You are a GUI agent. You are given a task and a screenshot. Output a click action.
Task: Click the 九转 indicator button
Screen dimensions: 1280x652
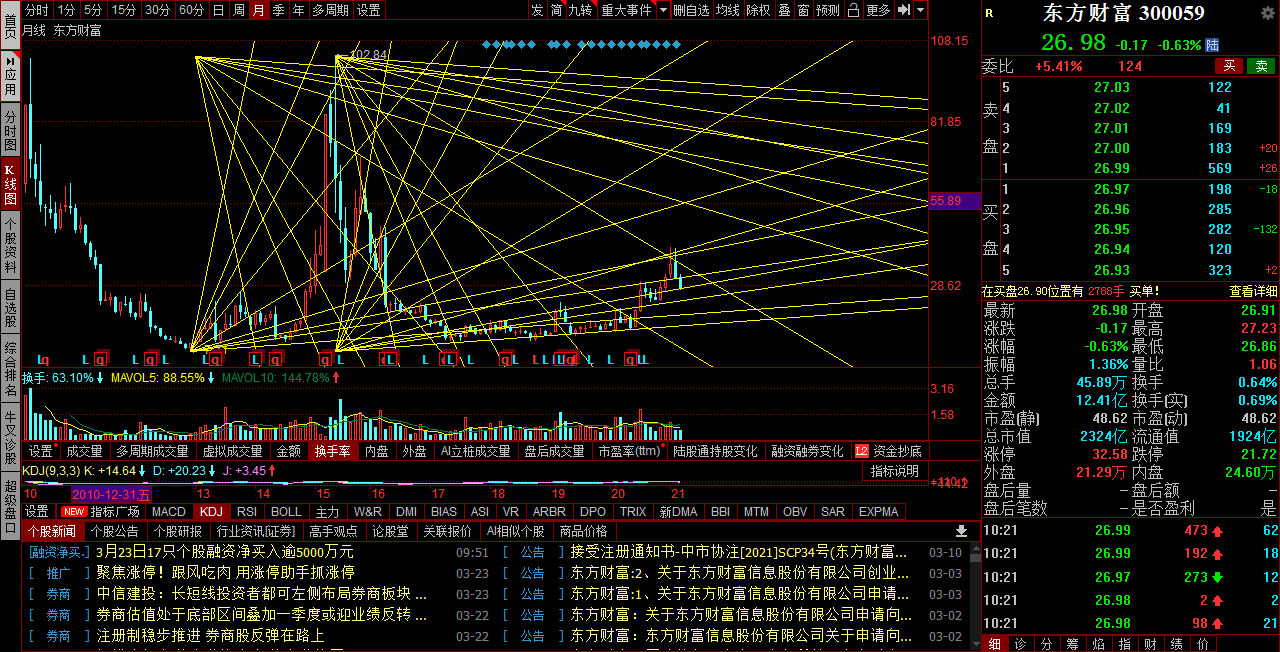[x=582, y=10]
